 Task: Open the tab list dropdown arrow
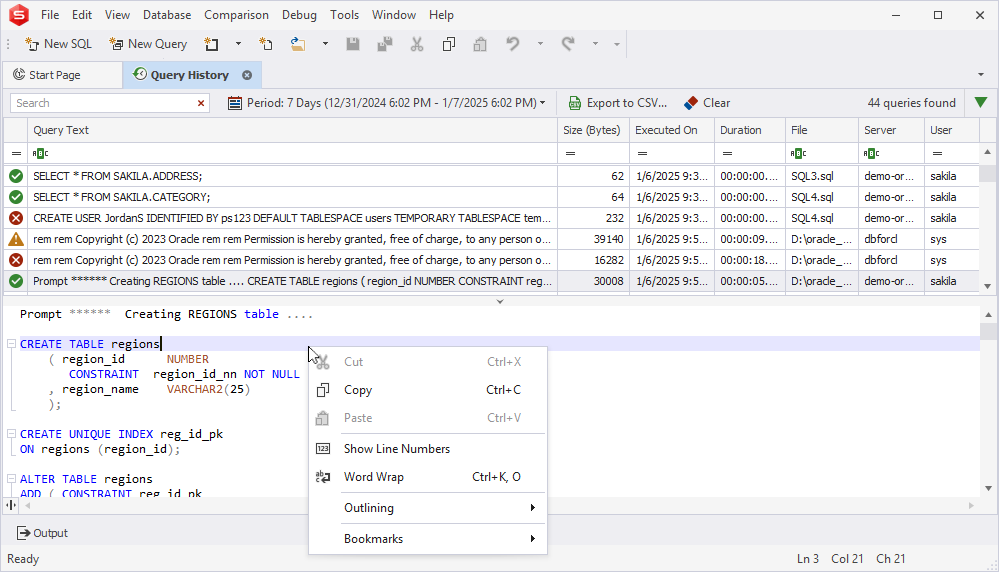click(981, 75)
